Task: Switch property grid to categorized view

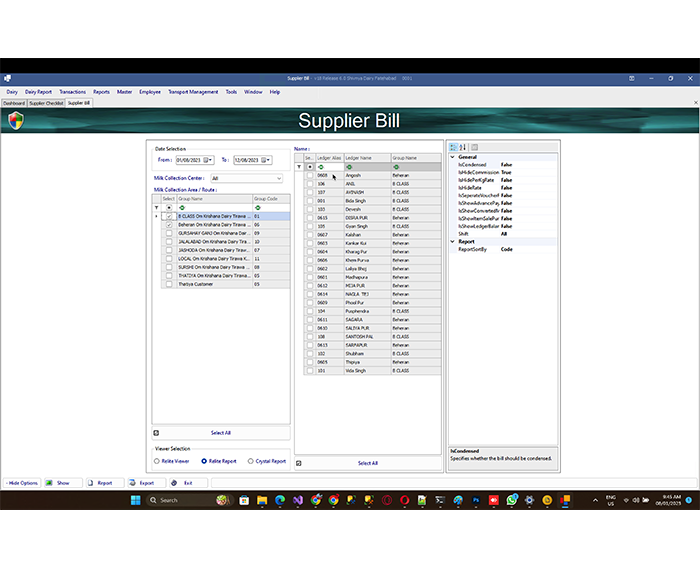Action: tap(454, 147)
